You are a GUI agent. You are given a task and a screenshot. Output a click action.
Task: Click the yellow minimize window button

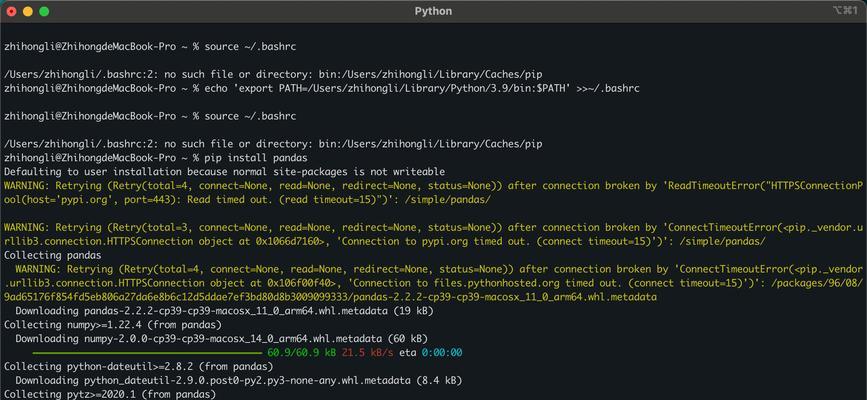point(28,11)
